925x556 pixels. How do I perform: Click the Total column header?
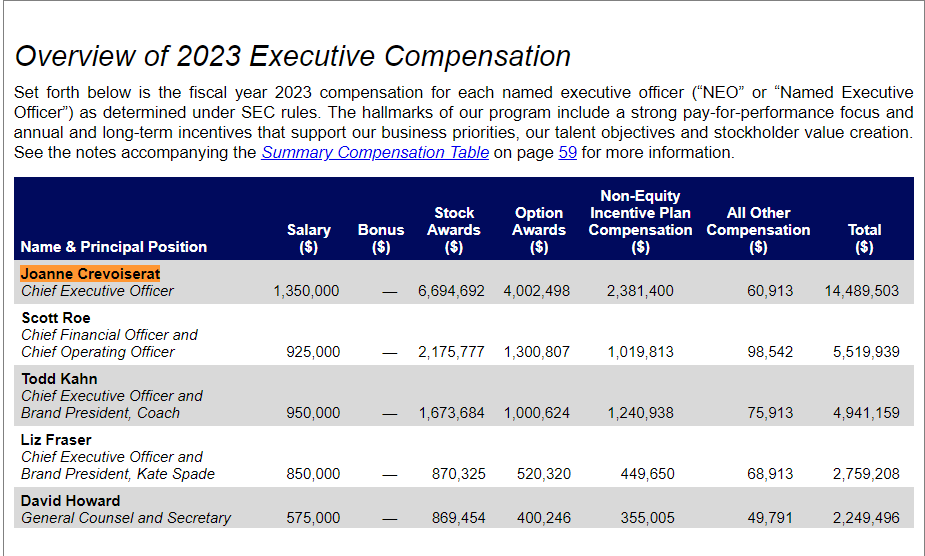point(864,238)
